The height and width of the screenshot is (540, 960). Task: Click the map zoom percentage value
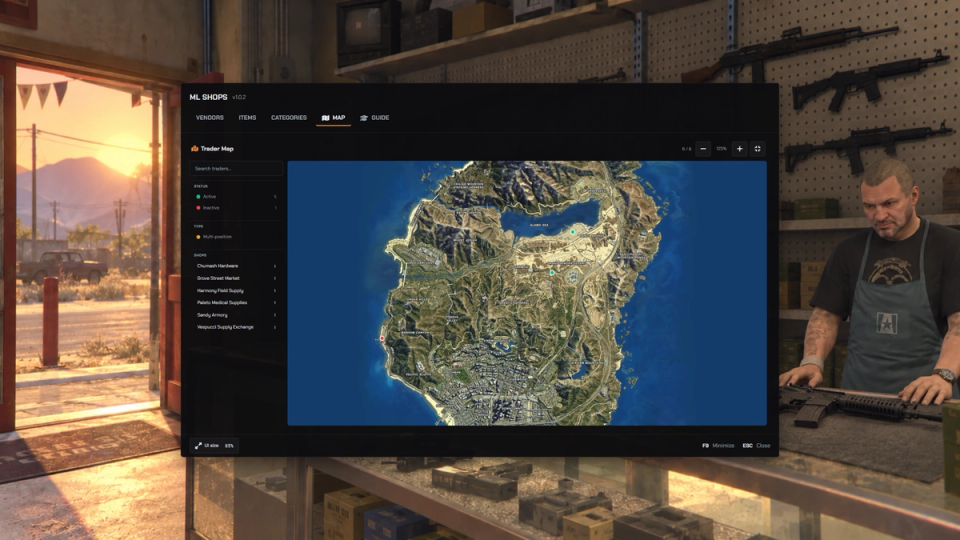721,149
